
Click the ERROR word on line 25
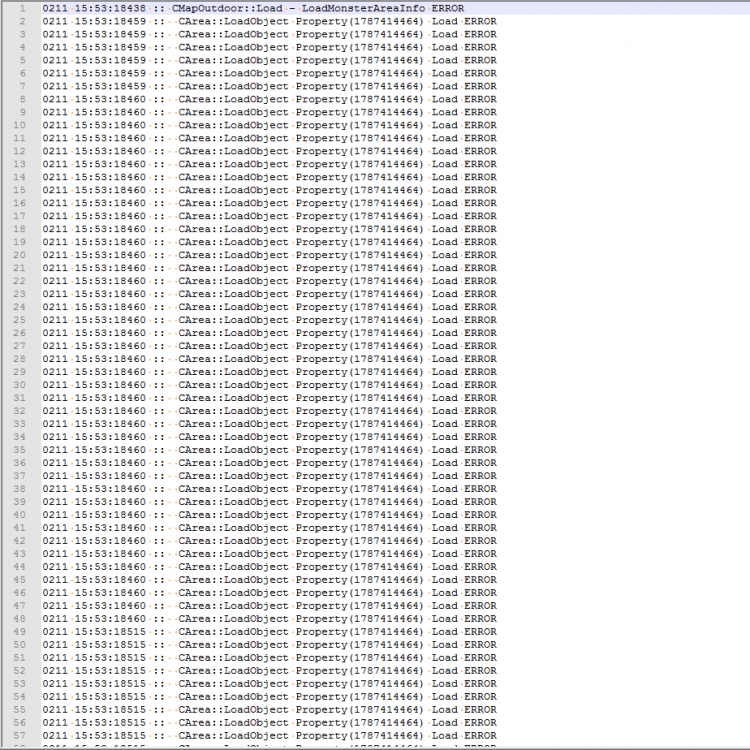click(x=480, y=320)
